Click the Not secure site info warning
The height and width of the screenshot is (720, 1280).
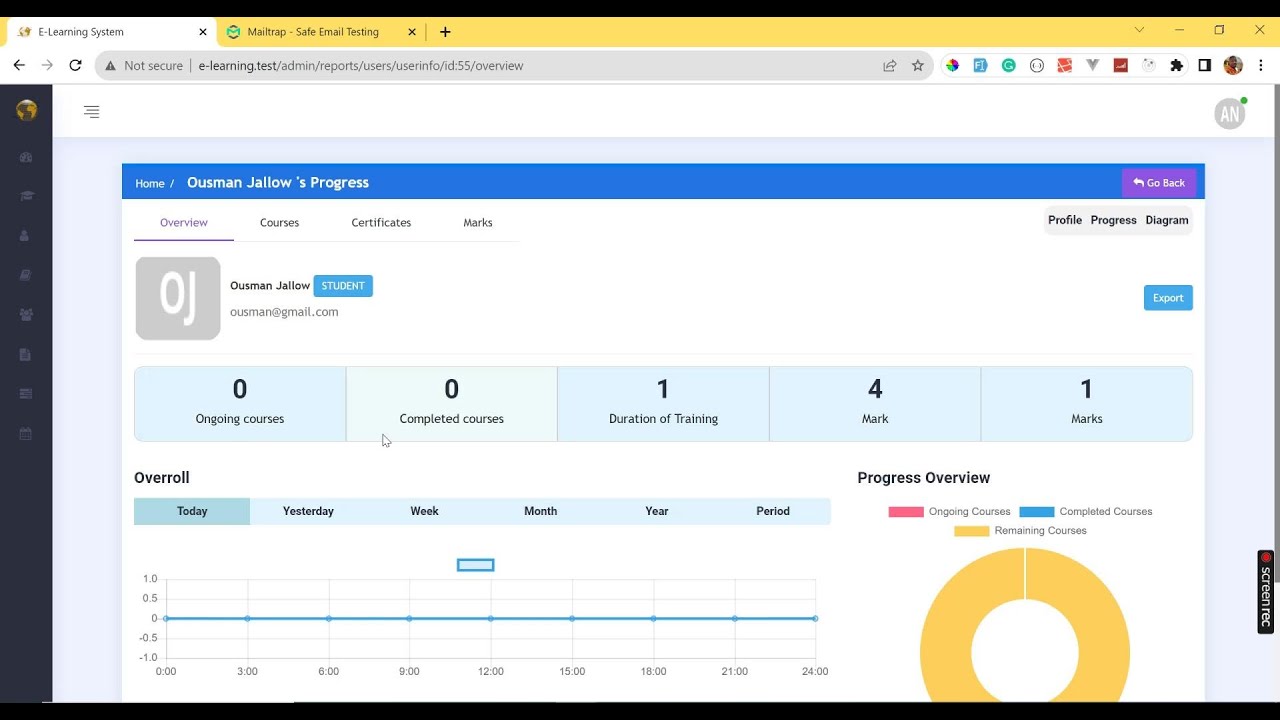[x=144, y=65]
